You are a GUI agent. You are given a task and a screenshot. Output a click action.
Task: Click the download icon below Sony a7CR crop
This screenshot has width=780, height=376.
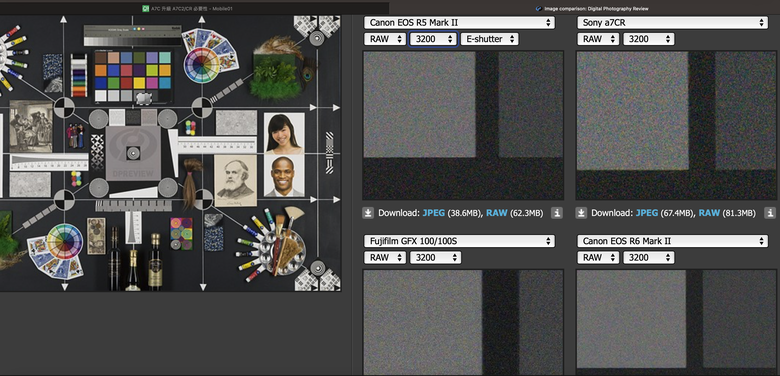pos(581,213)
